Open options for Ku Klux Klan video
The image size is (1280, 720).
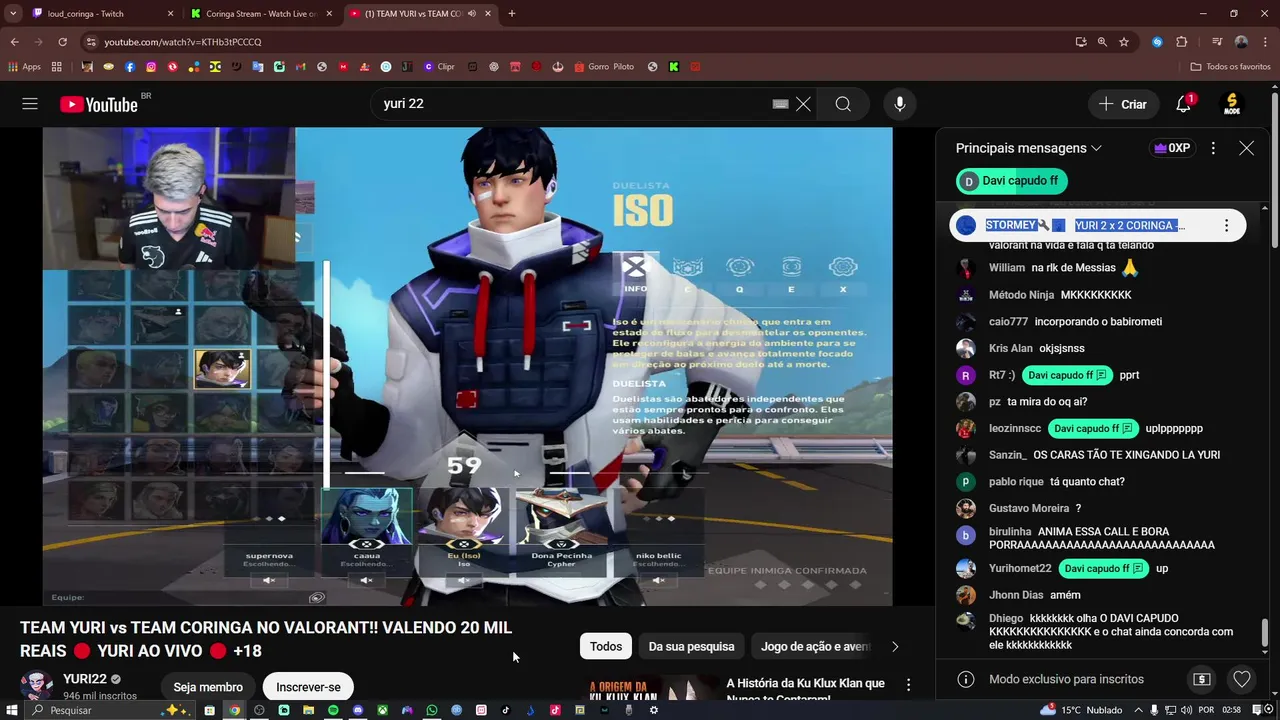(908, 685)
